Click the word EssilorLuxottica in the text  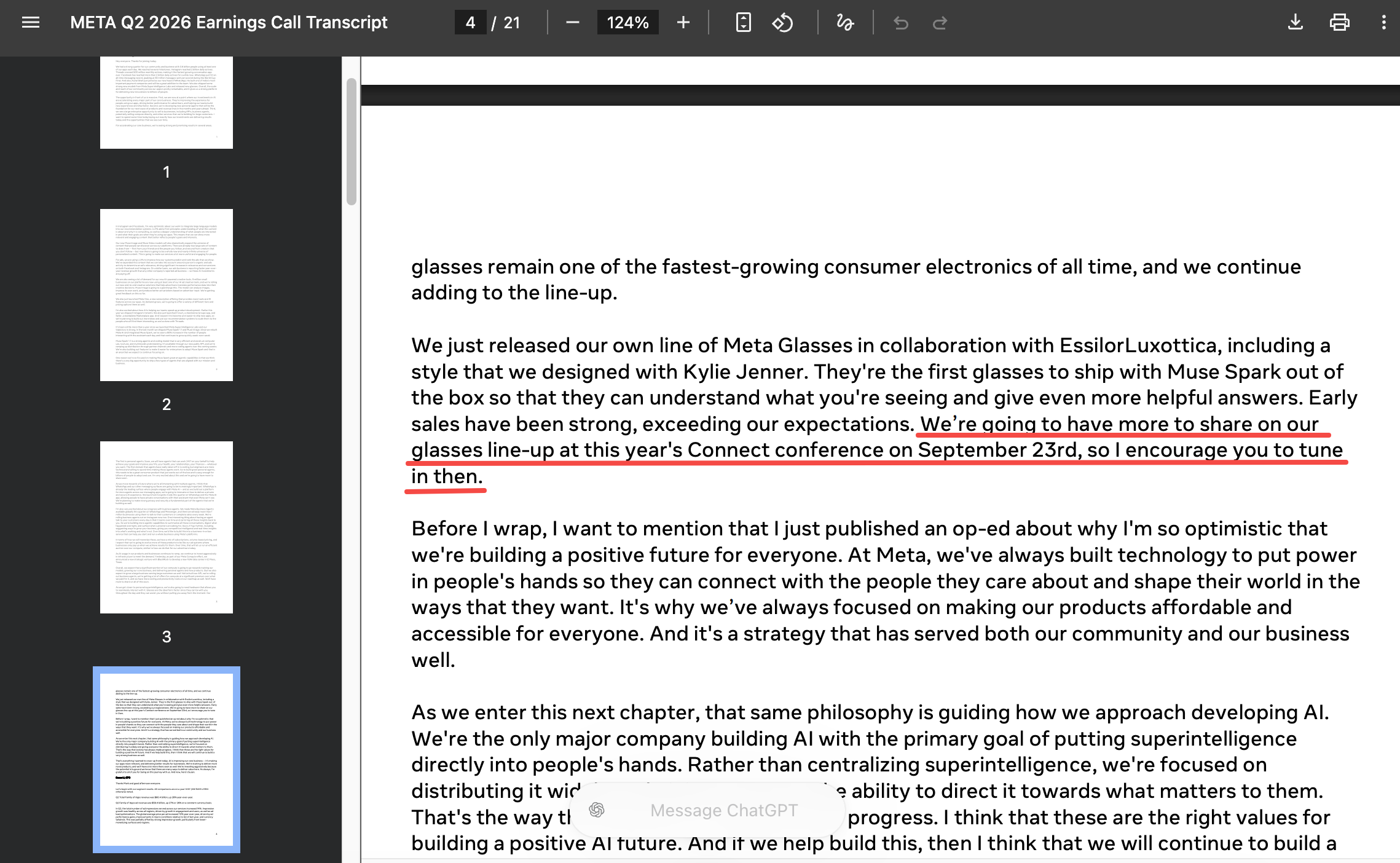pyautogui.click(x=1138, y=345)
